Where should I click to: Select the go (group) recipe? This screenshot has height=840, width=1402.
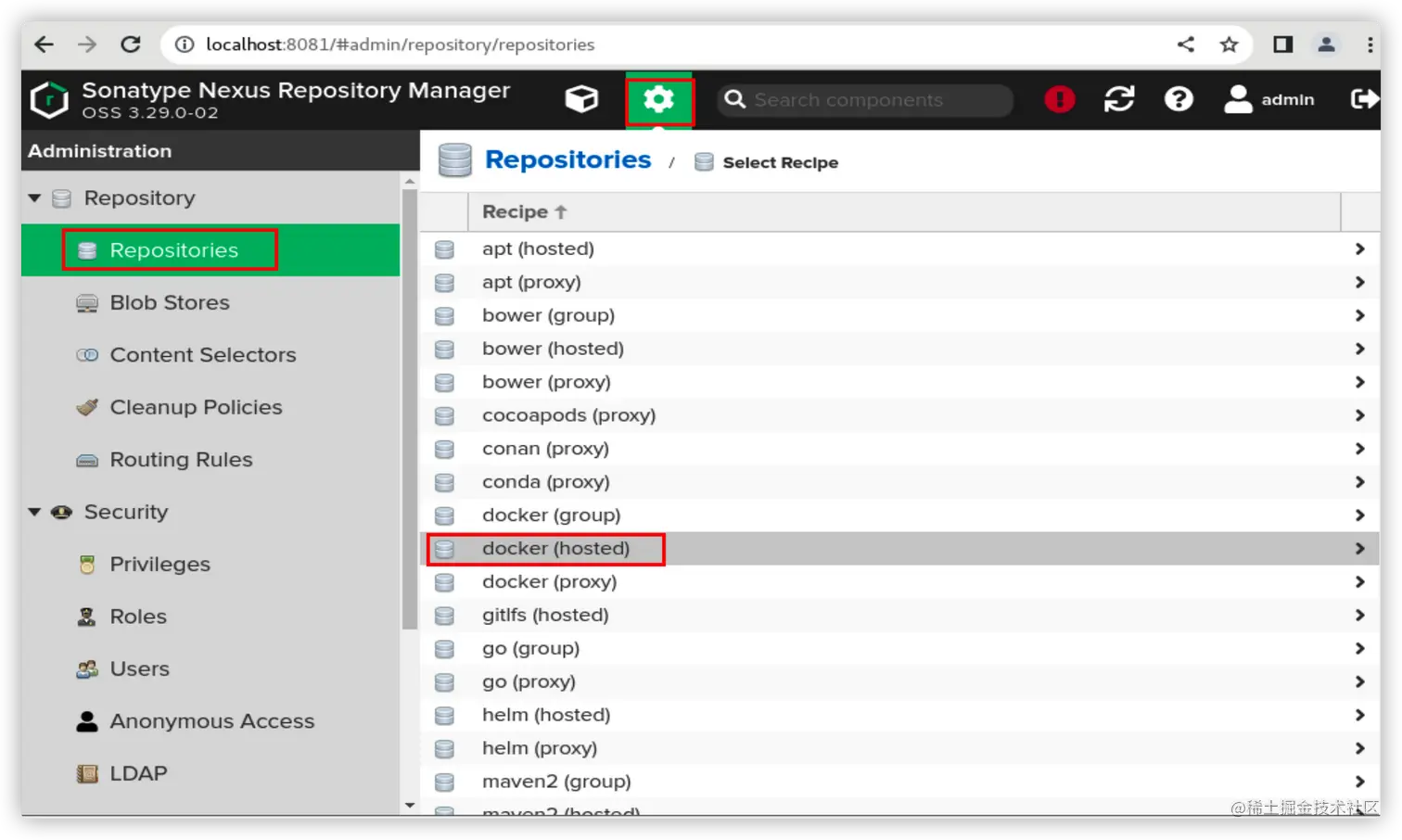tap(899, 649)
